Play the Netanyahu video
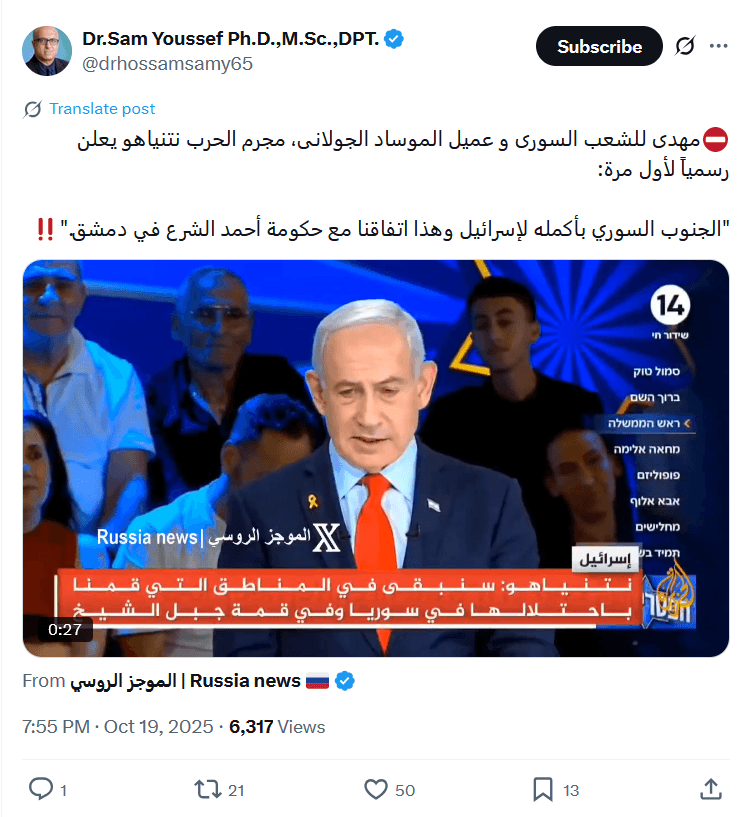 pyautogui.click(x=376, y=458)
